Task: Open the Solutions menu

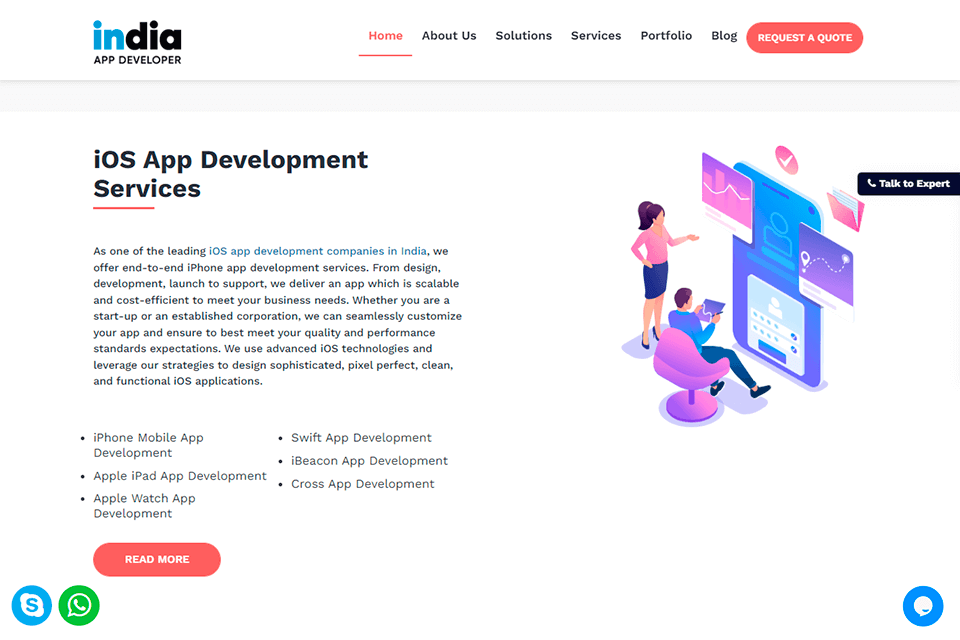Action: 523,36
